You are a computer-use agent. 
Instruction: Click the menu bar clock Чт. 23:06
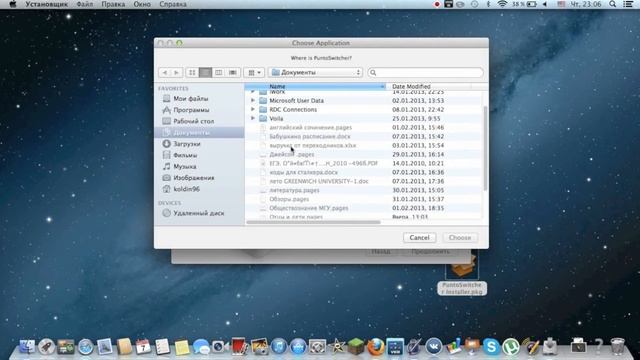click(585, 4)
